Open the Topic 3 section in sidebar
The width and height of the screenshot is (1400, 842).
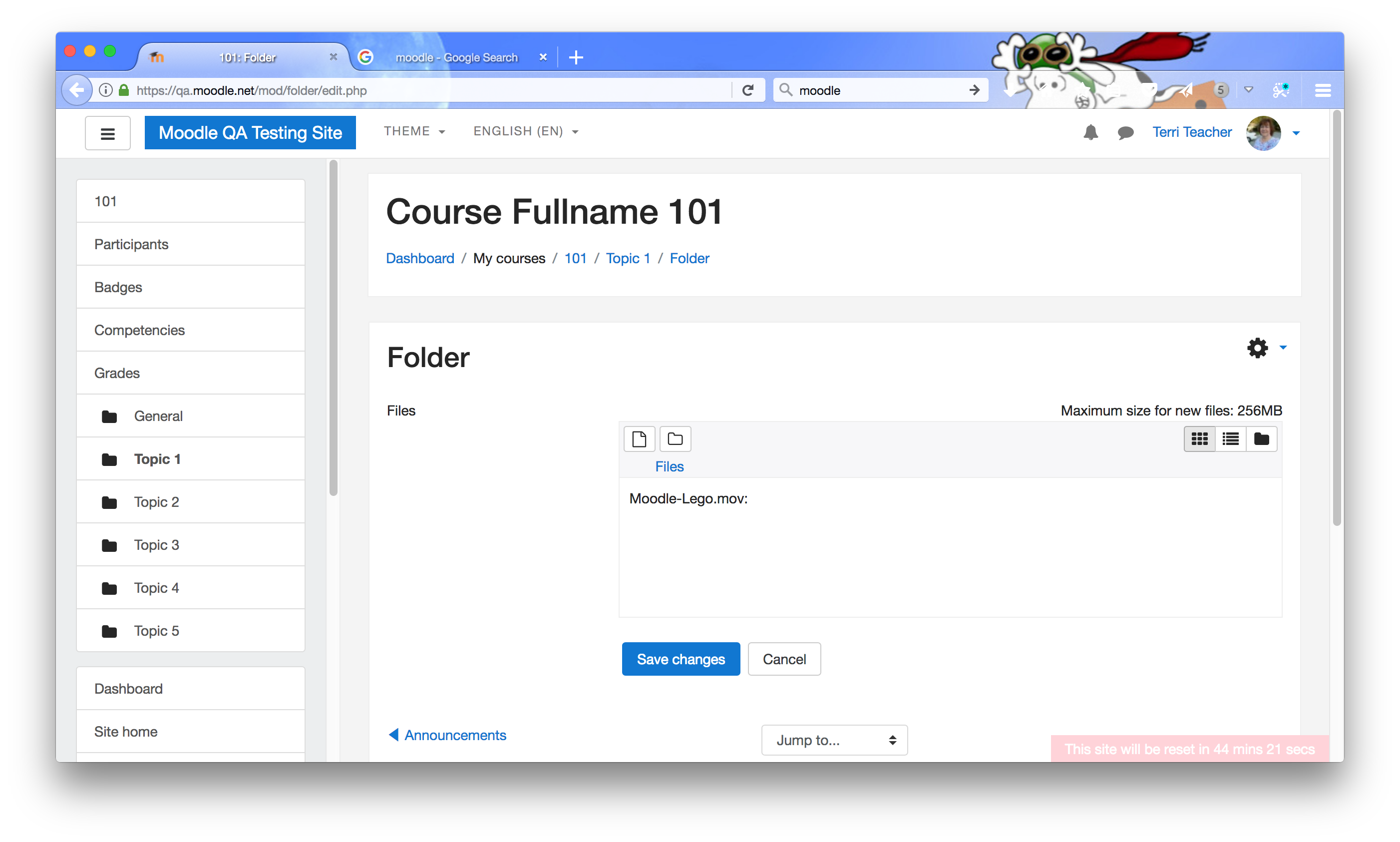point(191,545)
